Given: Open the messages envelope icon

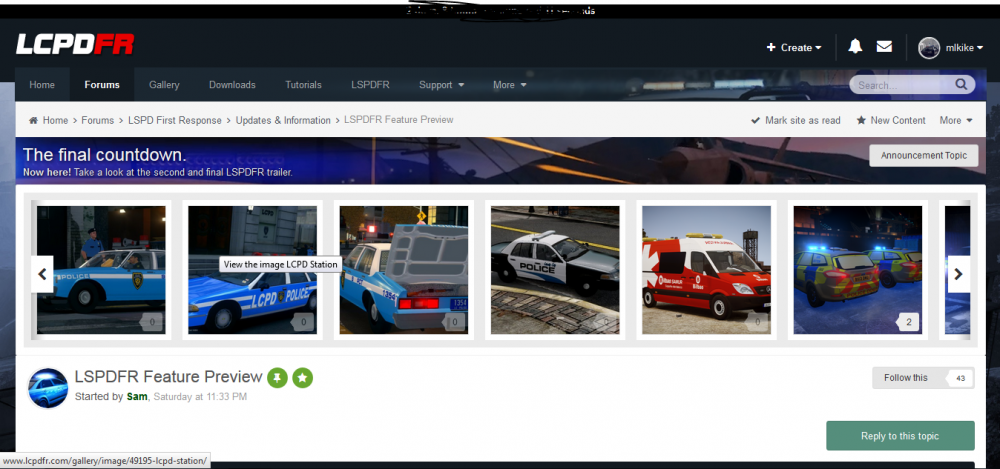Looking at the screenshot, I should point(884,47).
